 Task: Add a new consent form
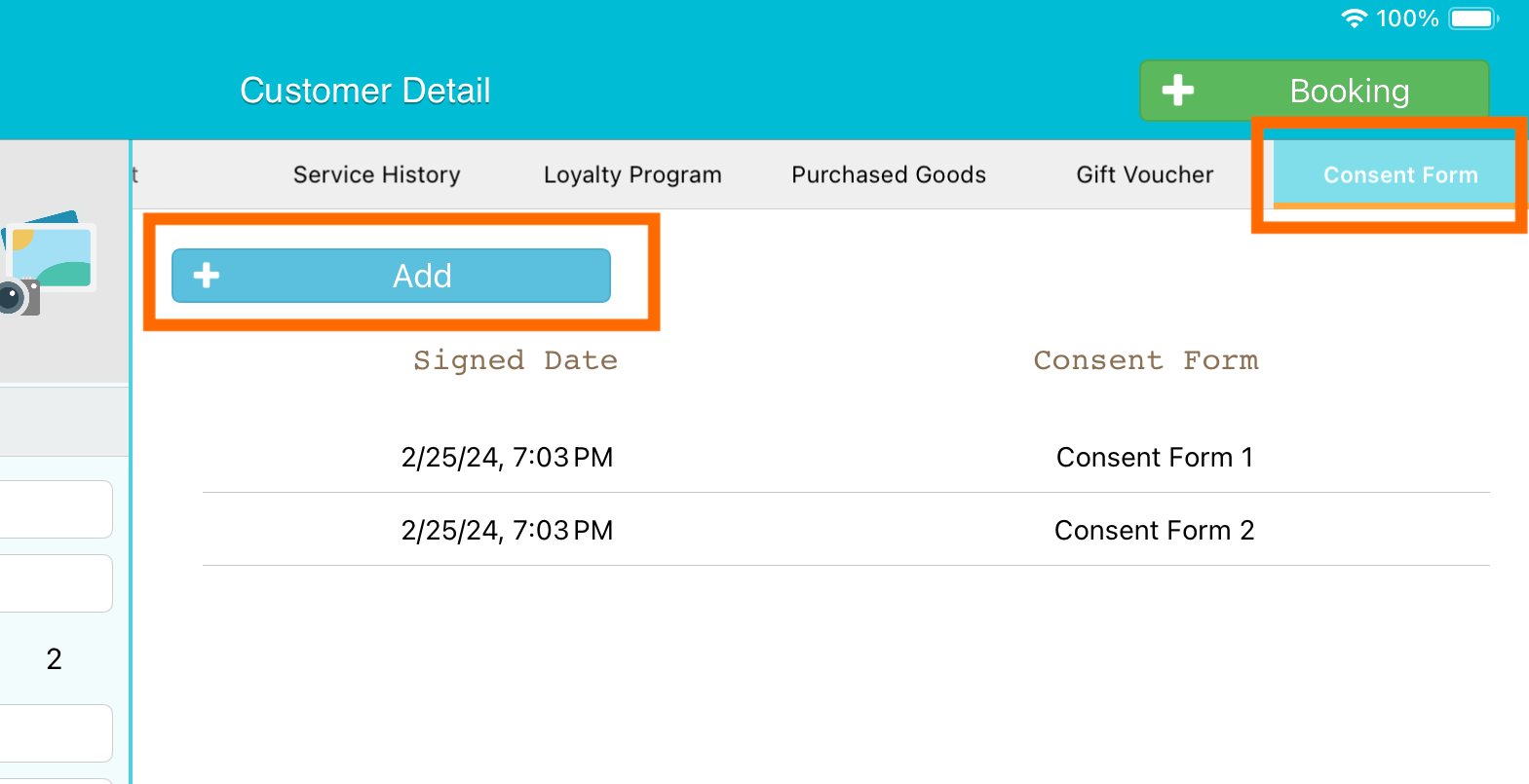(x=391, y=276)
